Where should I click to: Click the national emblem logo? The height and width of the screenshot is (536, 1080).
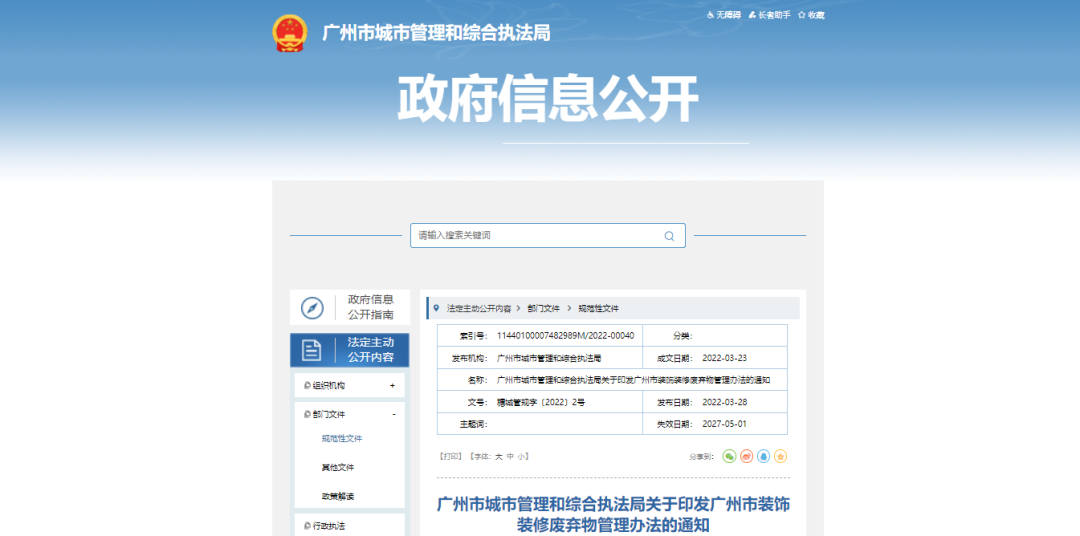click(291, 33)
